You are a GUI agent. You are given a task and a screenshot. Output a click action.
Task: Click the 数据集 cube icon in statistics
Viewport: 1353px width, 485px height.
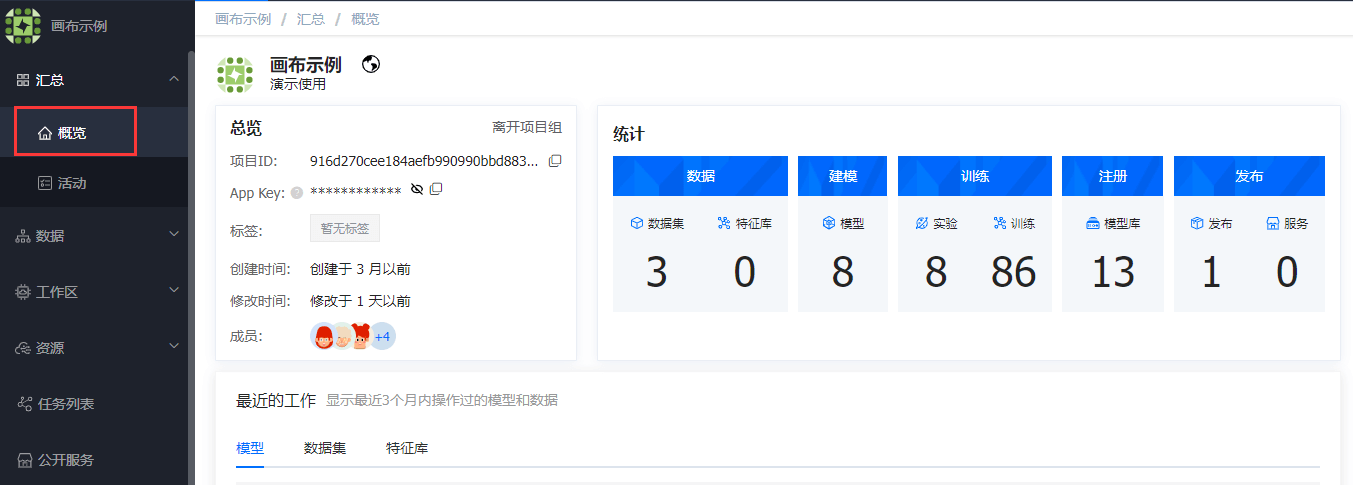pyautogui.click(x=636, y=223)
